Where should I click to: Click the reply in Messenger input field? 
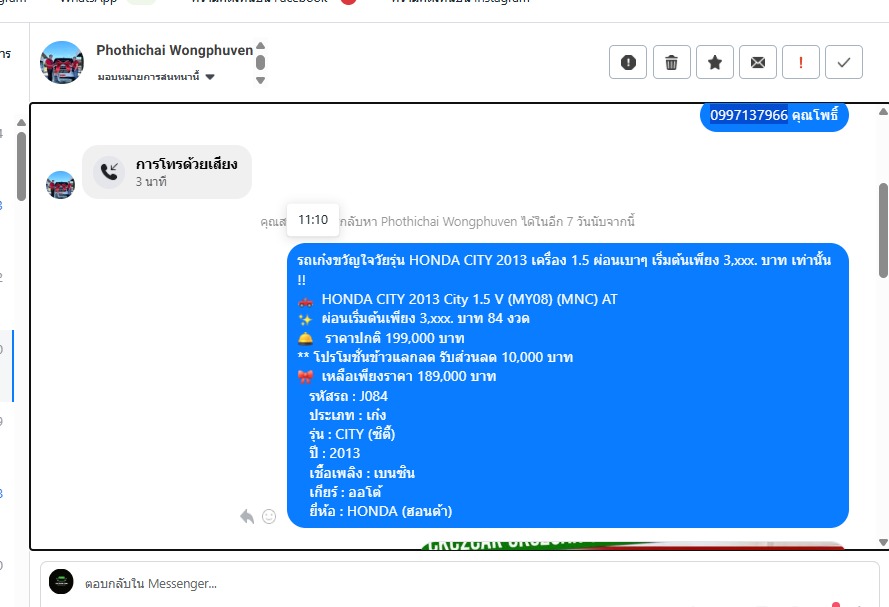[x=459, y=584]
